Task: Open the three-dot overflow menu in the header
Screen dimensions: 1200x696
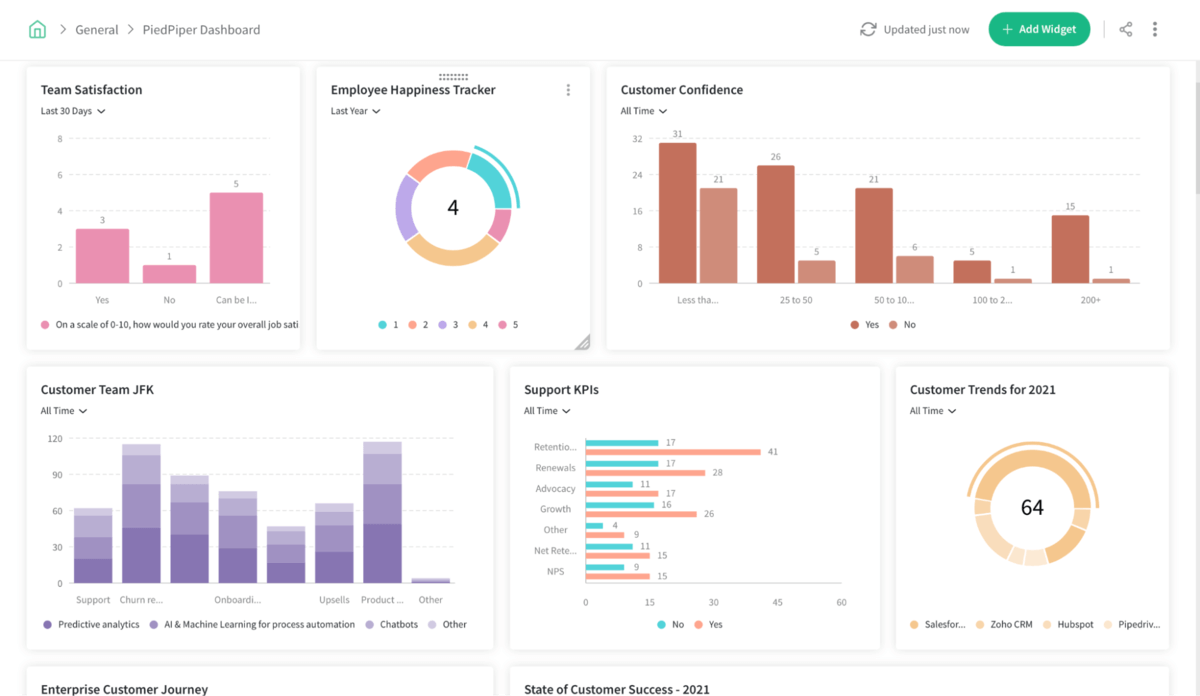Action: point(1155,29)
